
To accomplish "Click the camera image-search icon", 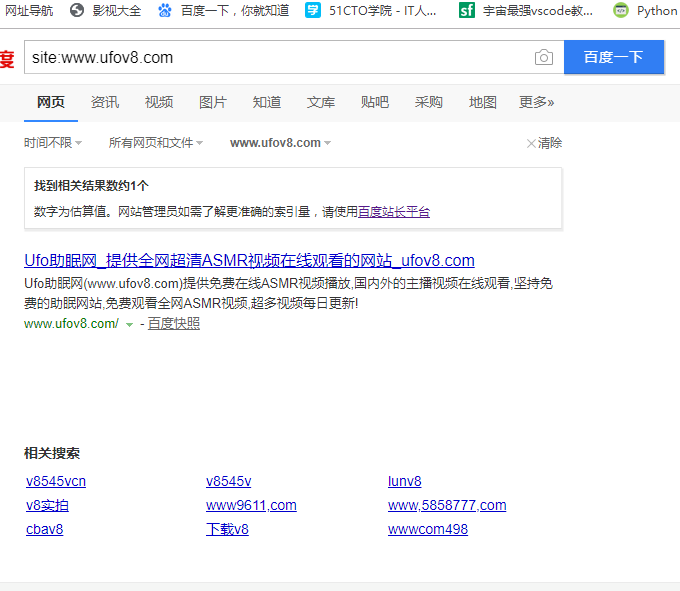I will [543, 57].
